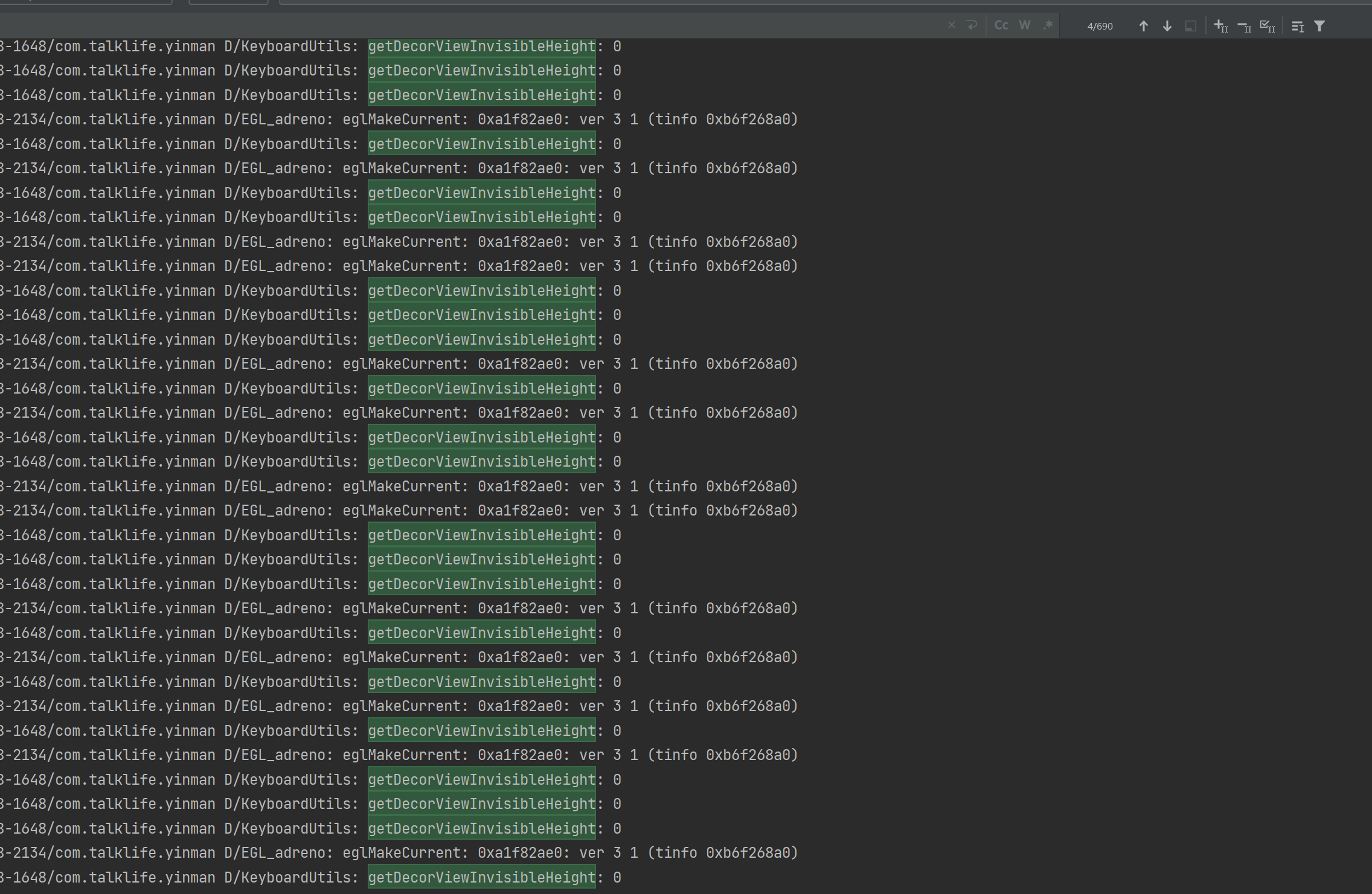Go to previous search occurrence

pos(1143,26)
